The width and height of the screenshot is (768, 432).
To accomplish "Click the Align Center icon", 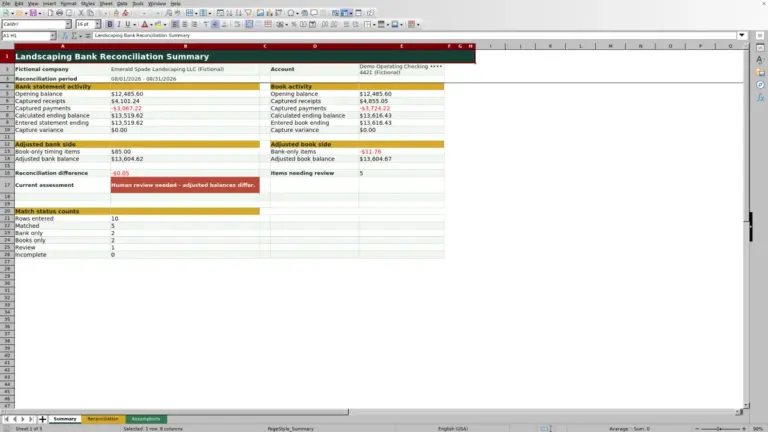I will tap(185, 24).
